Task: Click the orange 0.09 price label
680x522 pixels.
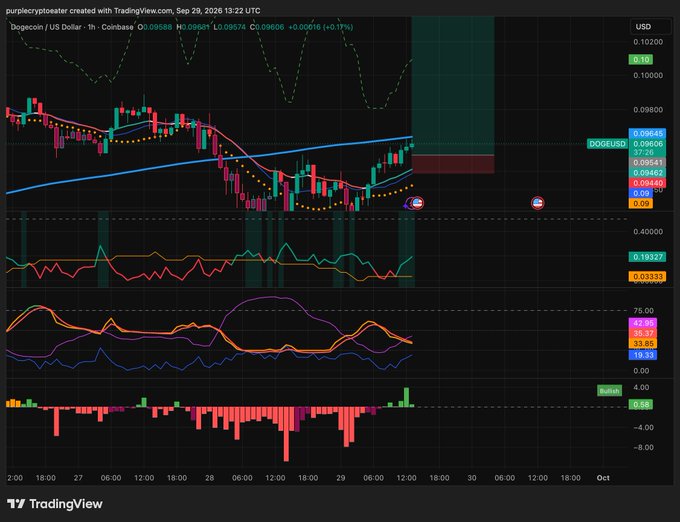Action: (641, 203)
